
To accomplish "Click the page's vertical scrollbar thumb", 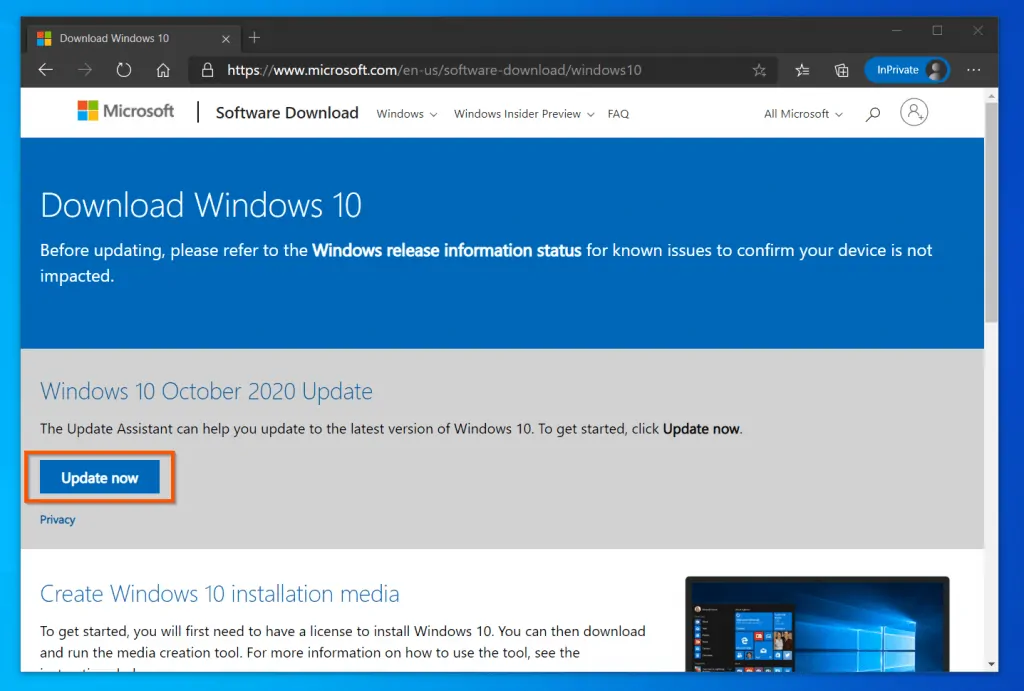I will pyautogui.click(x=991, y=212).
